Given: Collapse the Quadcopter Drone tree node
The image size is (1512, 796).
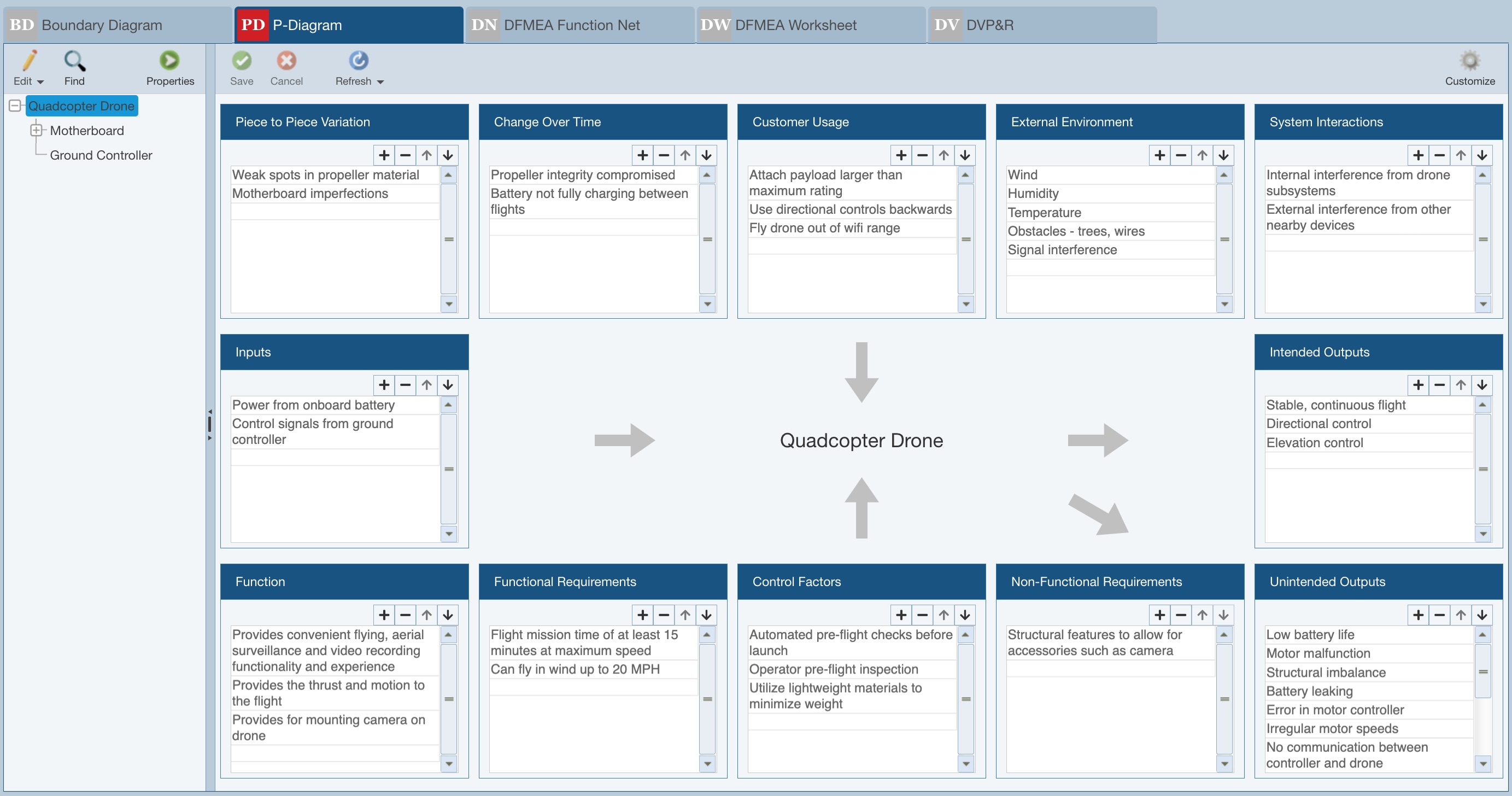Looking at the screenshot, I should pos(15,105).
